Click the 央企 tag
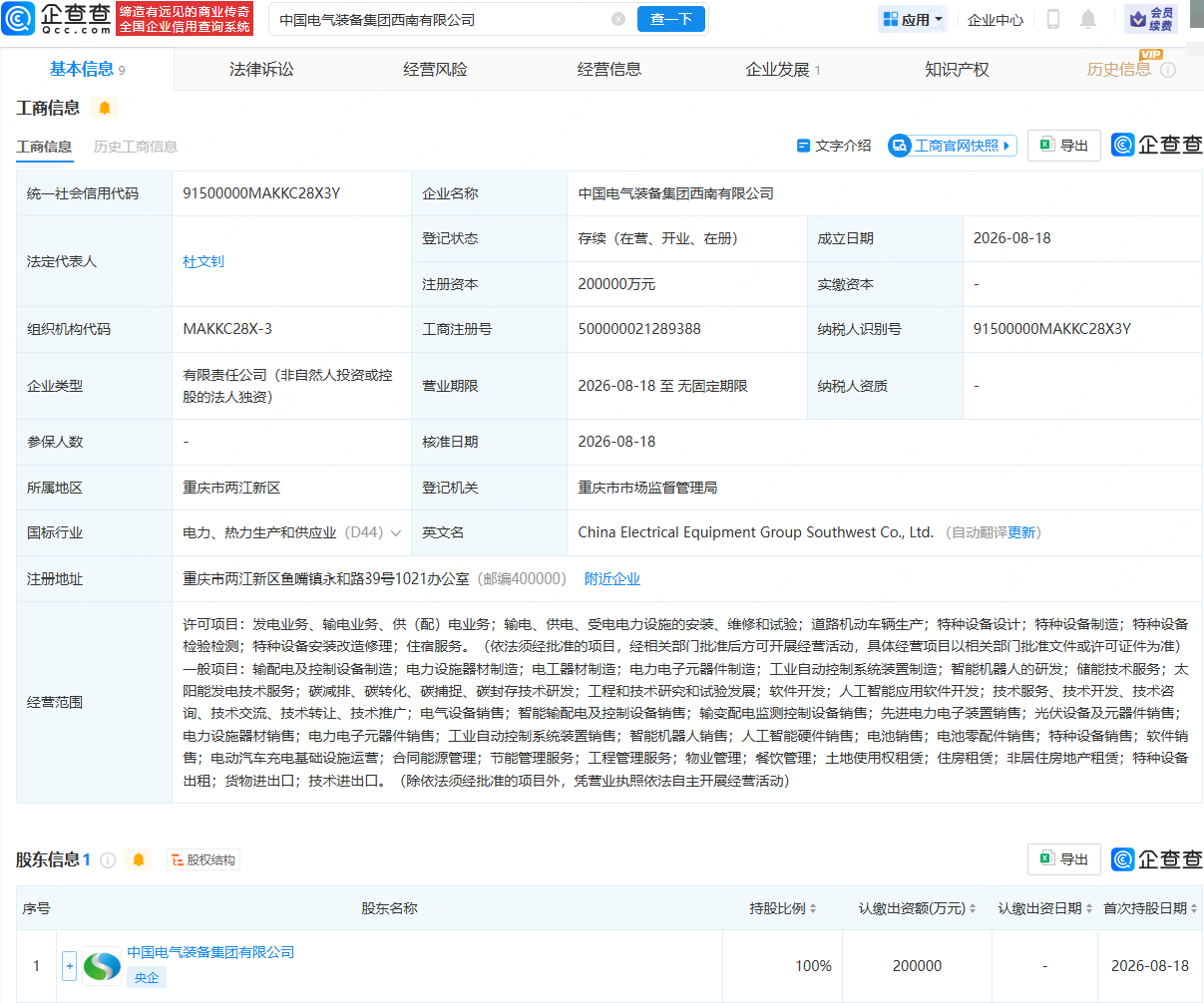 (147, 977)
